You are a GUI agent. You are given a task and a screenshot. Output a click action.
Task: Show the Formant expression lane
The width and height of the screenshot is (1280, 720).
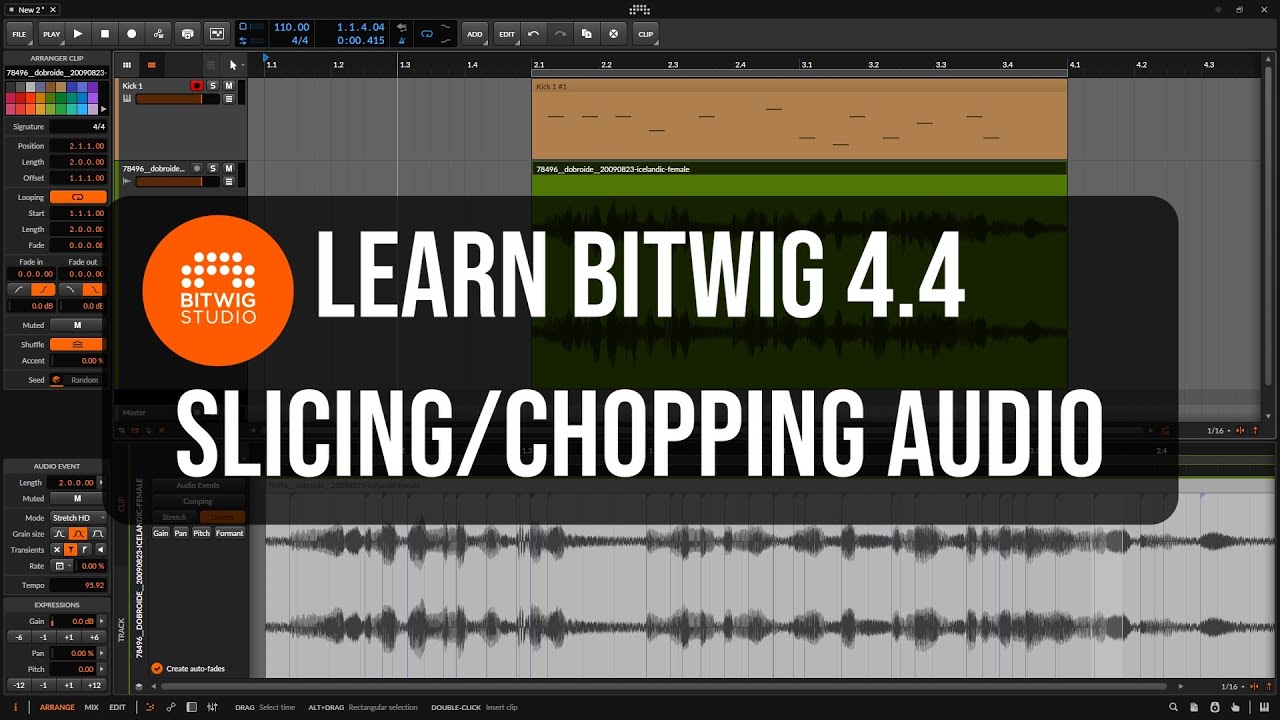(229, 533)
